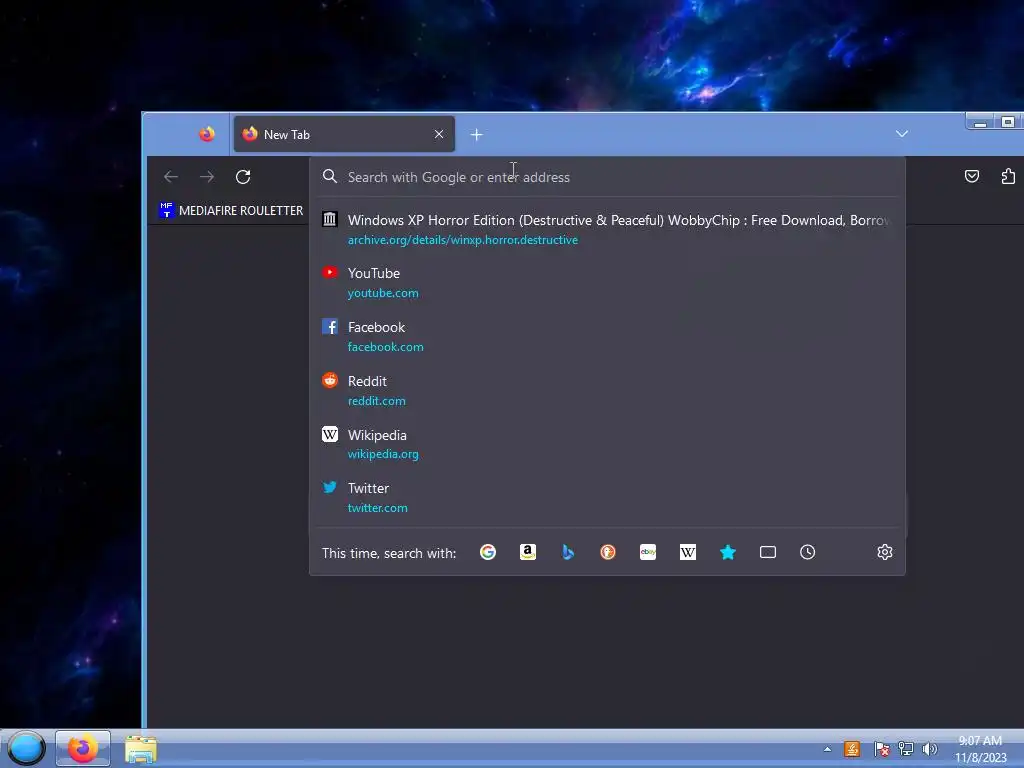
Task: Open Wikipedia suggestion row
Action: pyautogui.click(x=607, y=444)
